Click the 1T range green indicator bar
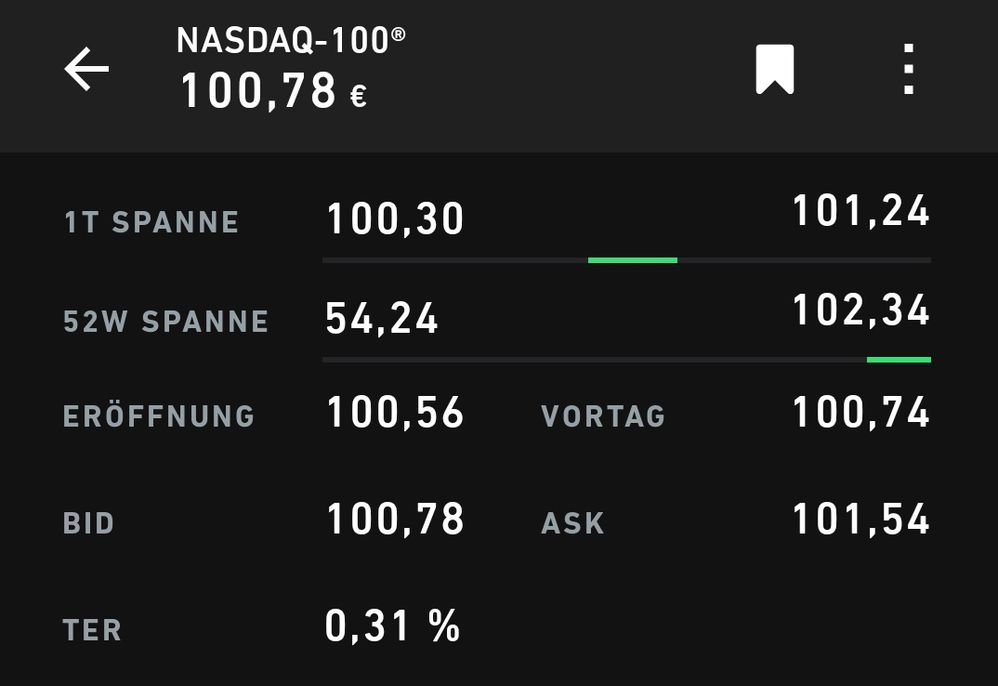This screenshot has width=998, height=686. 632,260
